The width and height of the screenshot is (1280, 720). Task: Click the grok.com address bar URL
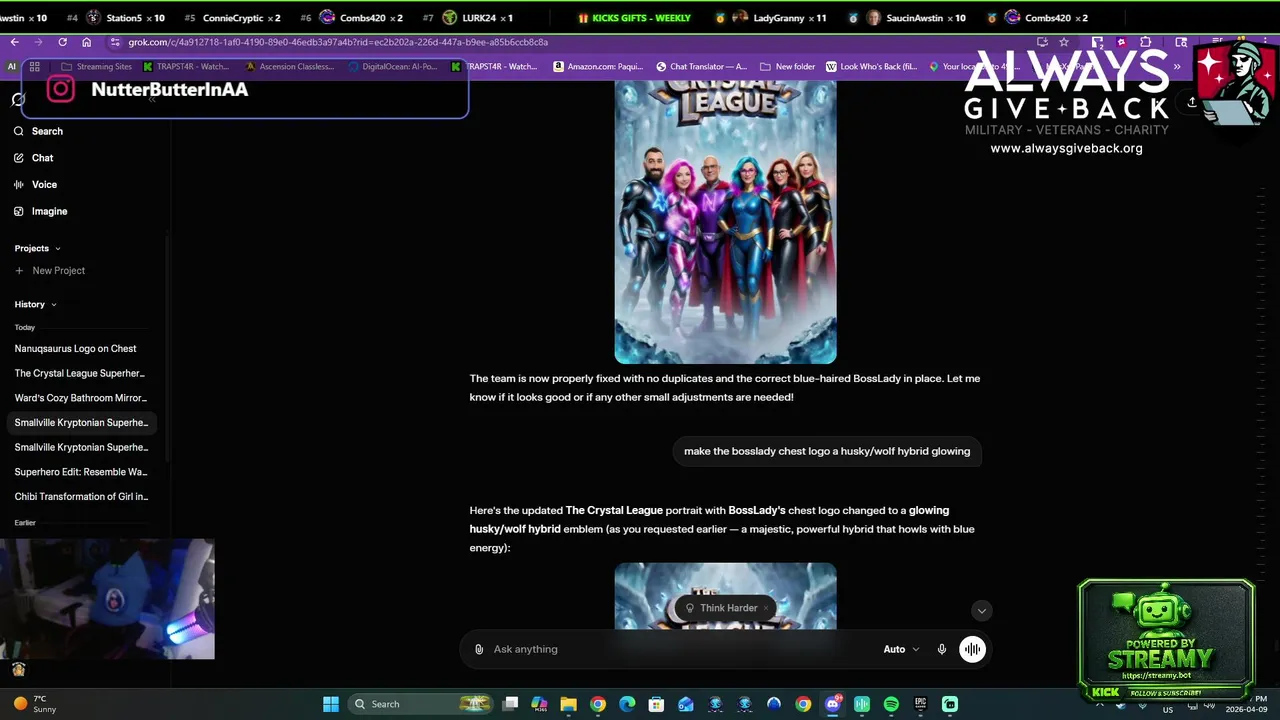[x=338, y=42]
